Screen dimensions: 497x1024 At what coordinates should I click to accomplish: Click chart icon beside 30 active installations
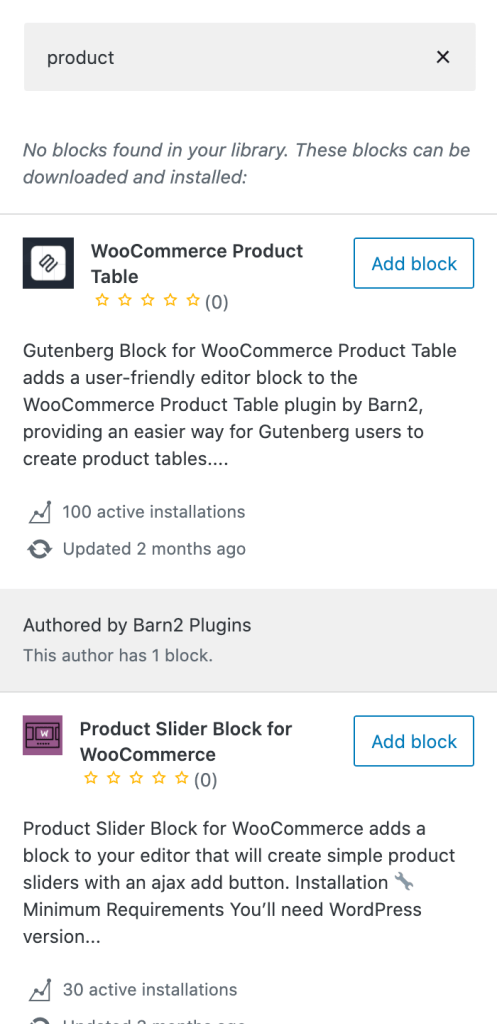coord(39,991)
